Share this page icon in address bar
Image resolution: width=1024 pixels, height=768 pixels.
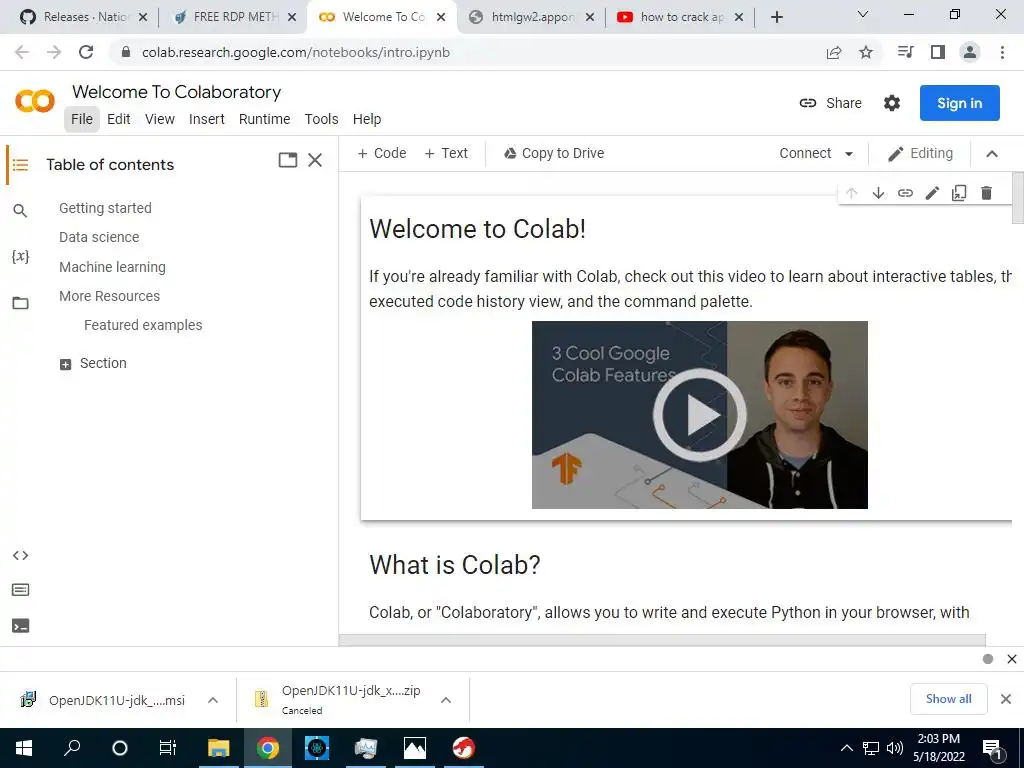click(834, 52)
